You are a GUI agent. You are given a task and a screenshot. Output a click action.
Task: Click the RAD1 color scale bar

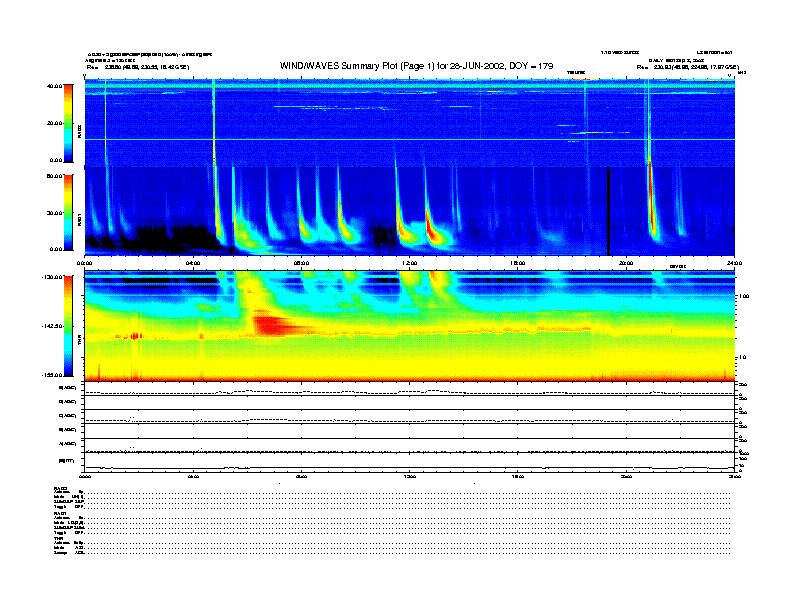(68, 212)
